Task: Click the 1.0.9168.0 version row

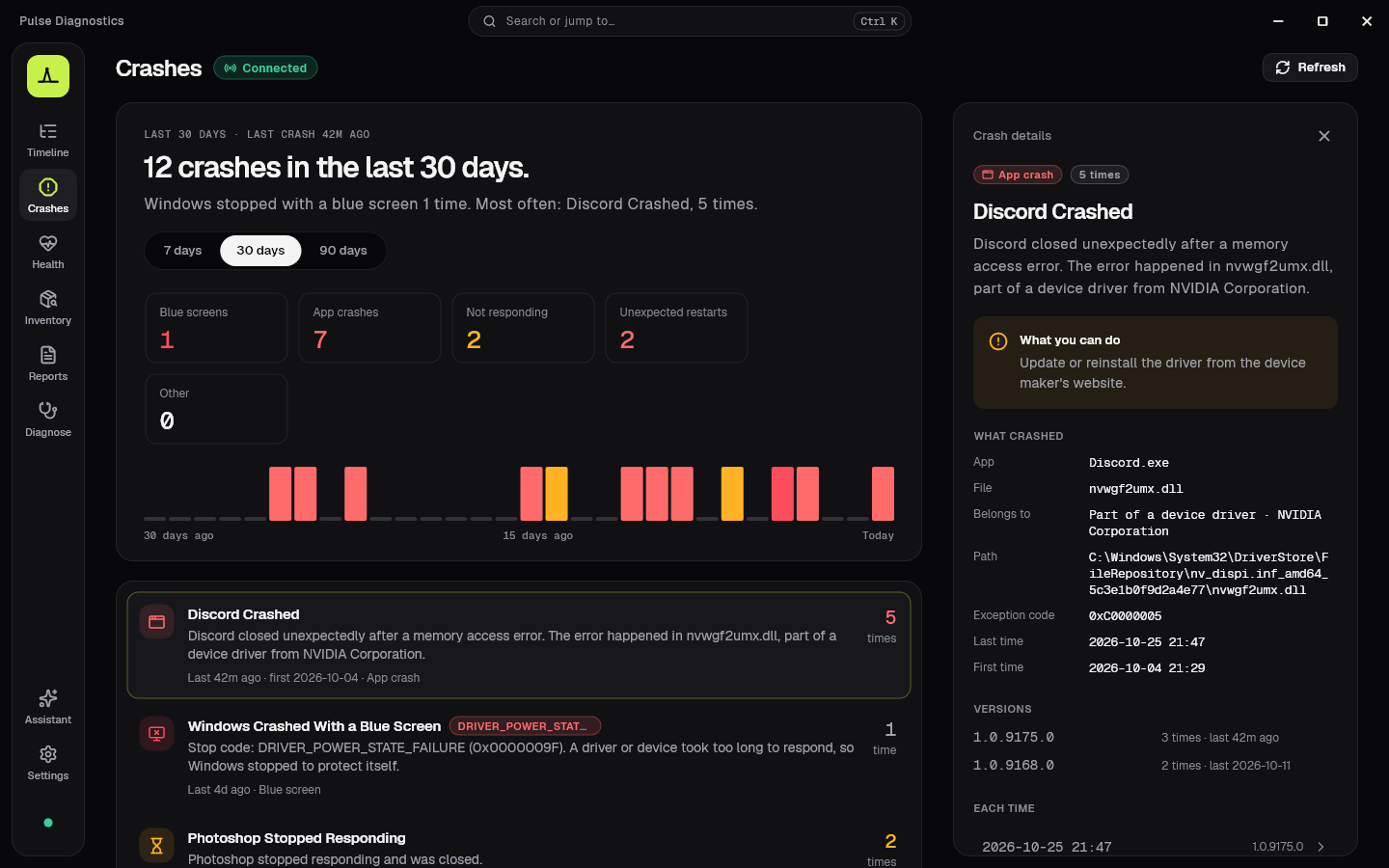Action: (x=1155, y=766)
